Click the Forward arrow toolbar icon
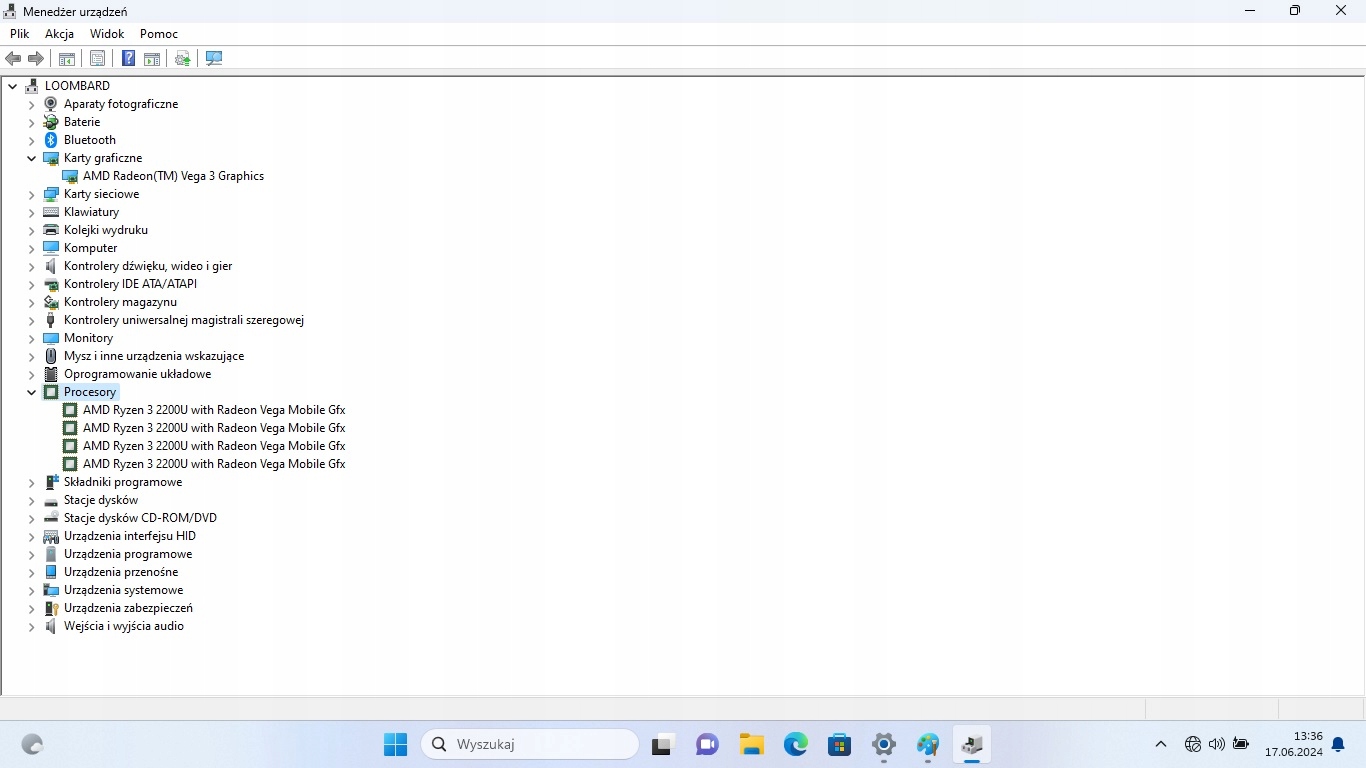The width and height of the screenshot is (1366, 768). pos(36,59)
